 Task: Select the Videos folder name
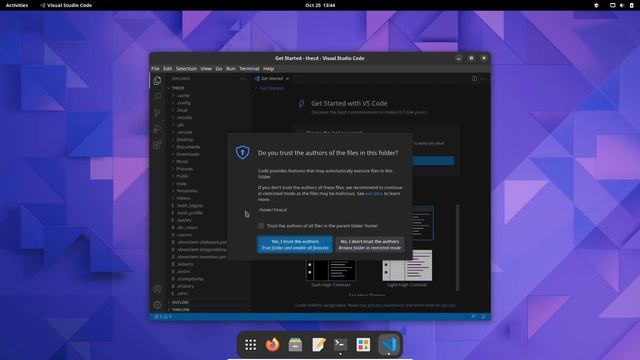click(183, 198)
